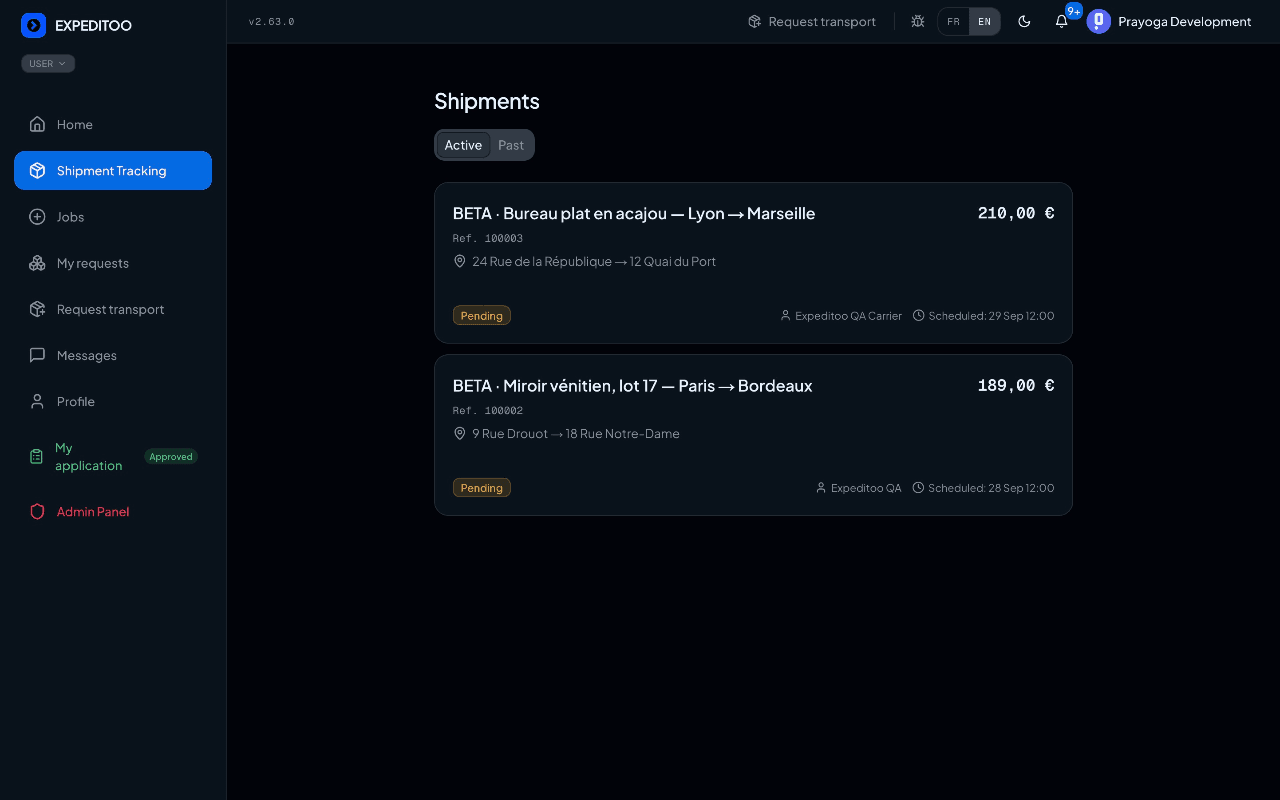Open Profile in sidebar

[113, 401]
